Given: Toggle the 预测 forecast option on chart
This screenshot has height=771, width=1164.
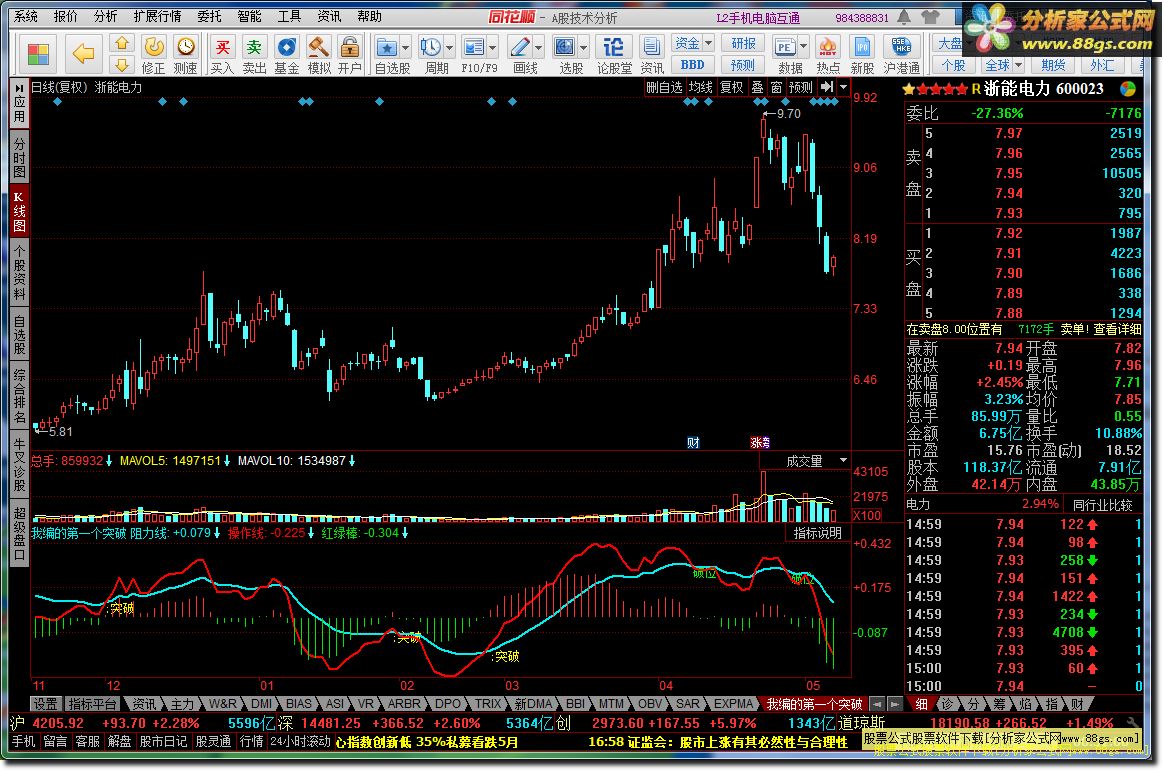Looking at the screenshot, I should coord(800,87).
